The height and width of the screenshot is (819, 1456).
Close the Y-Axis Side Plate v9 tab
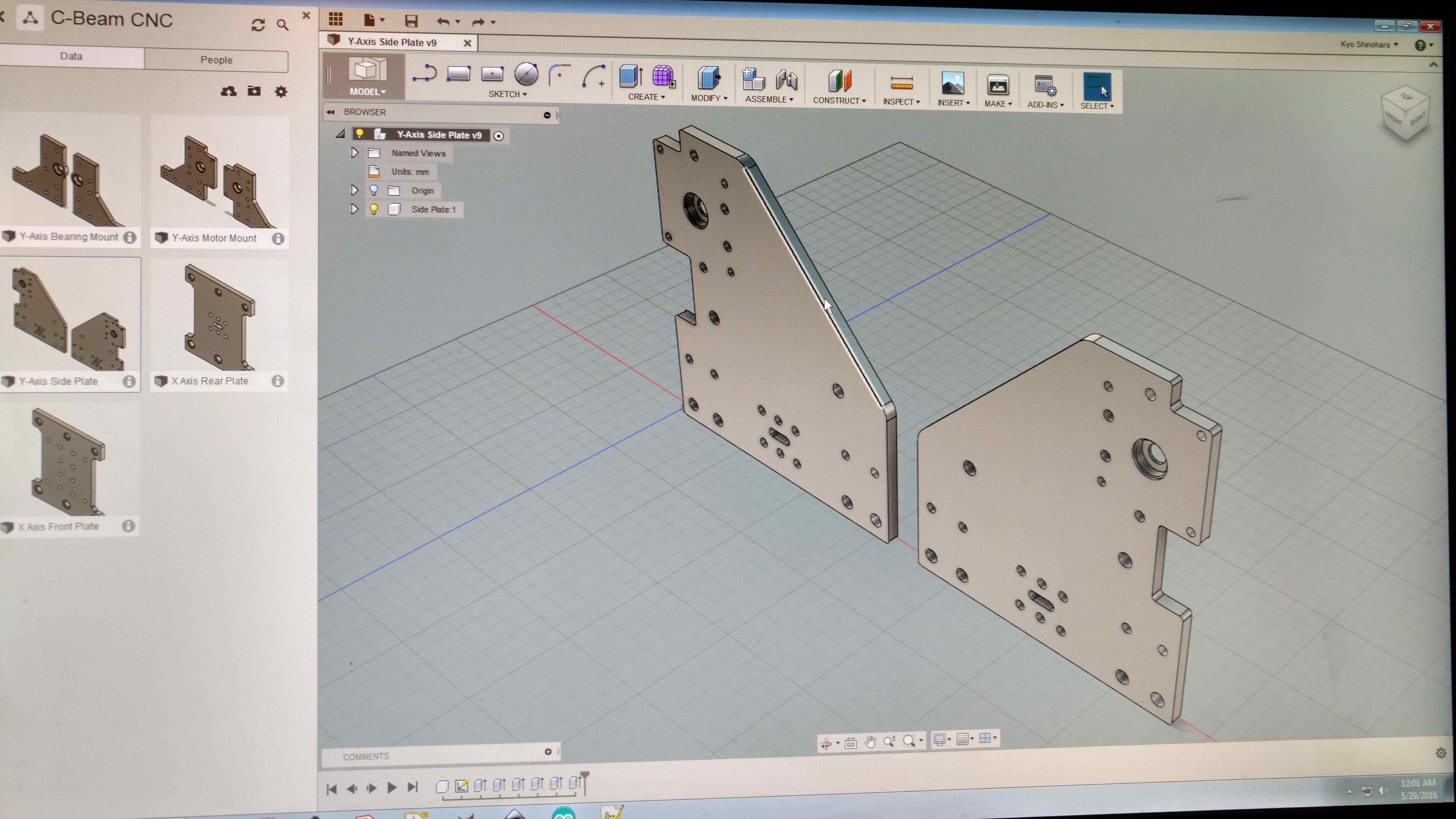point(468,43)
